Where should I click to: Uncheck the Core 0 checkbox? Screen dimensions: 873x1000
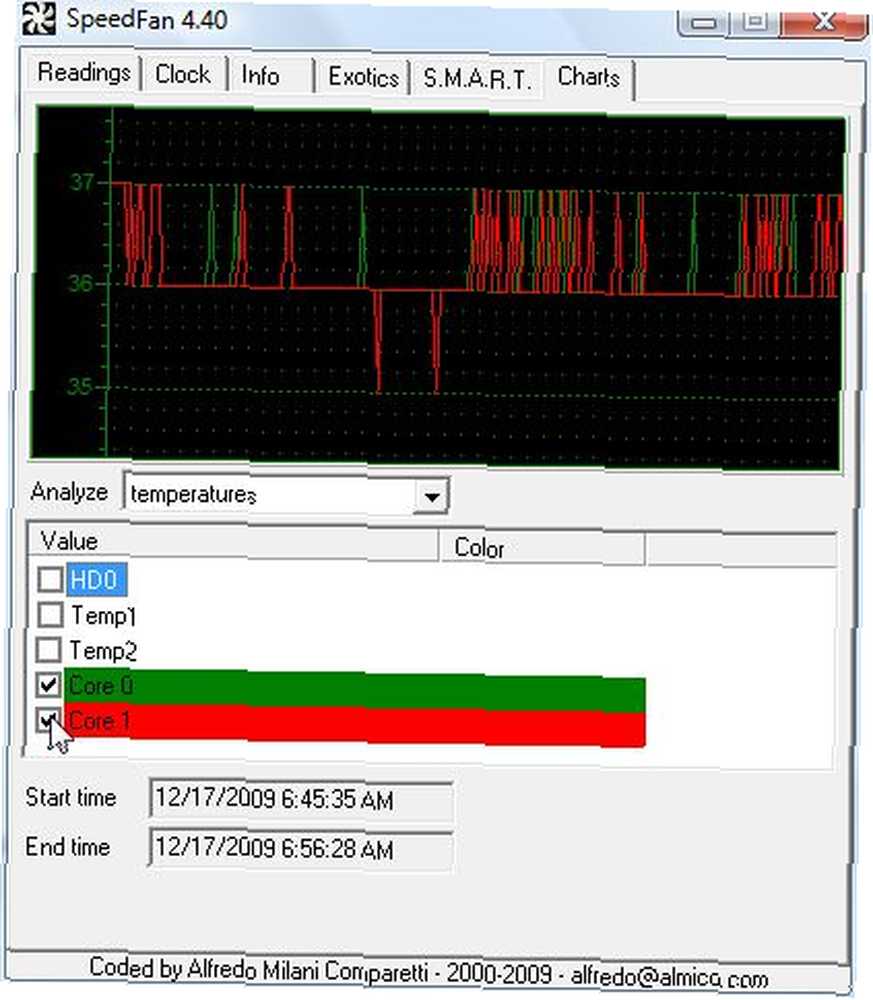click(x=48, y=685)
